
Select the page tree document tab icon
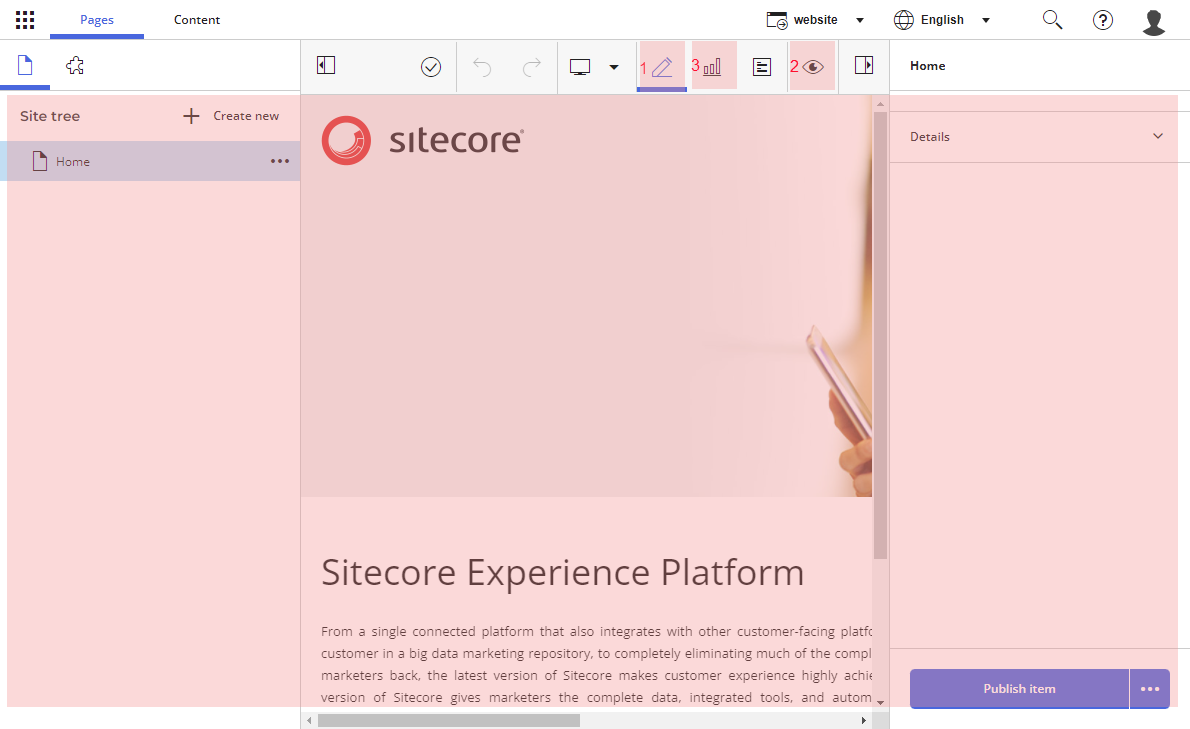click(x=25, y=65)
